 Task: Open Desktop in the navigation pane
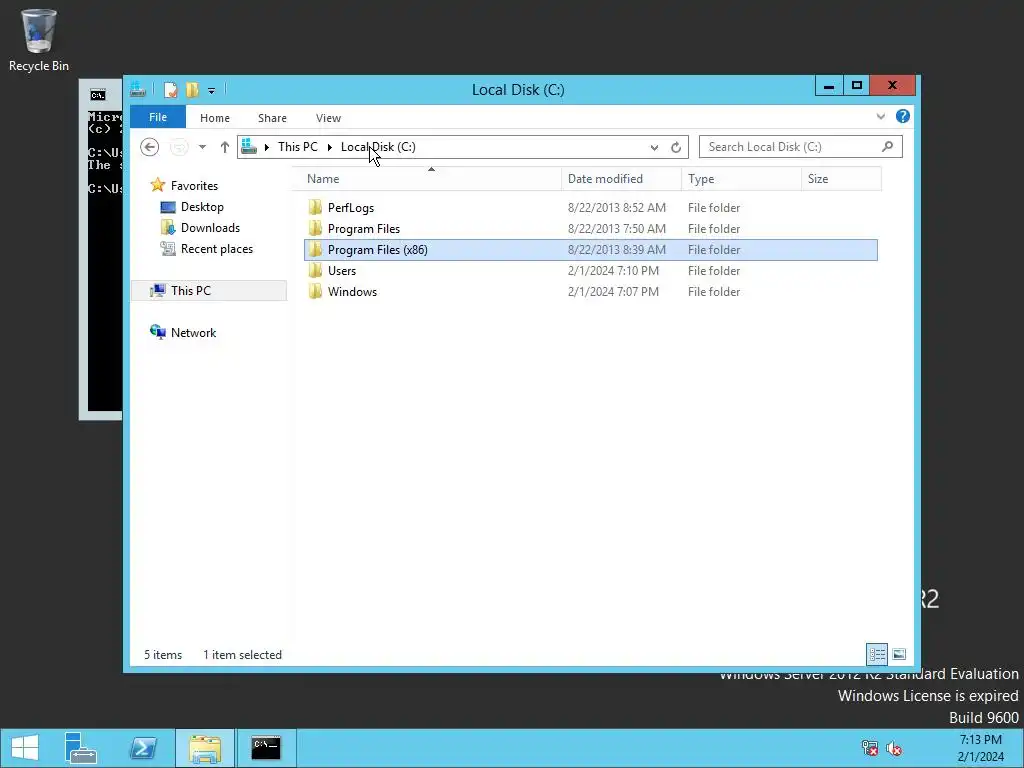[x=202, y=206]
